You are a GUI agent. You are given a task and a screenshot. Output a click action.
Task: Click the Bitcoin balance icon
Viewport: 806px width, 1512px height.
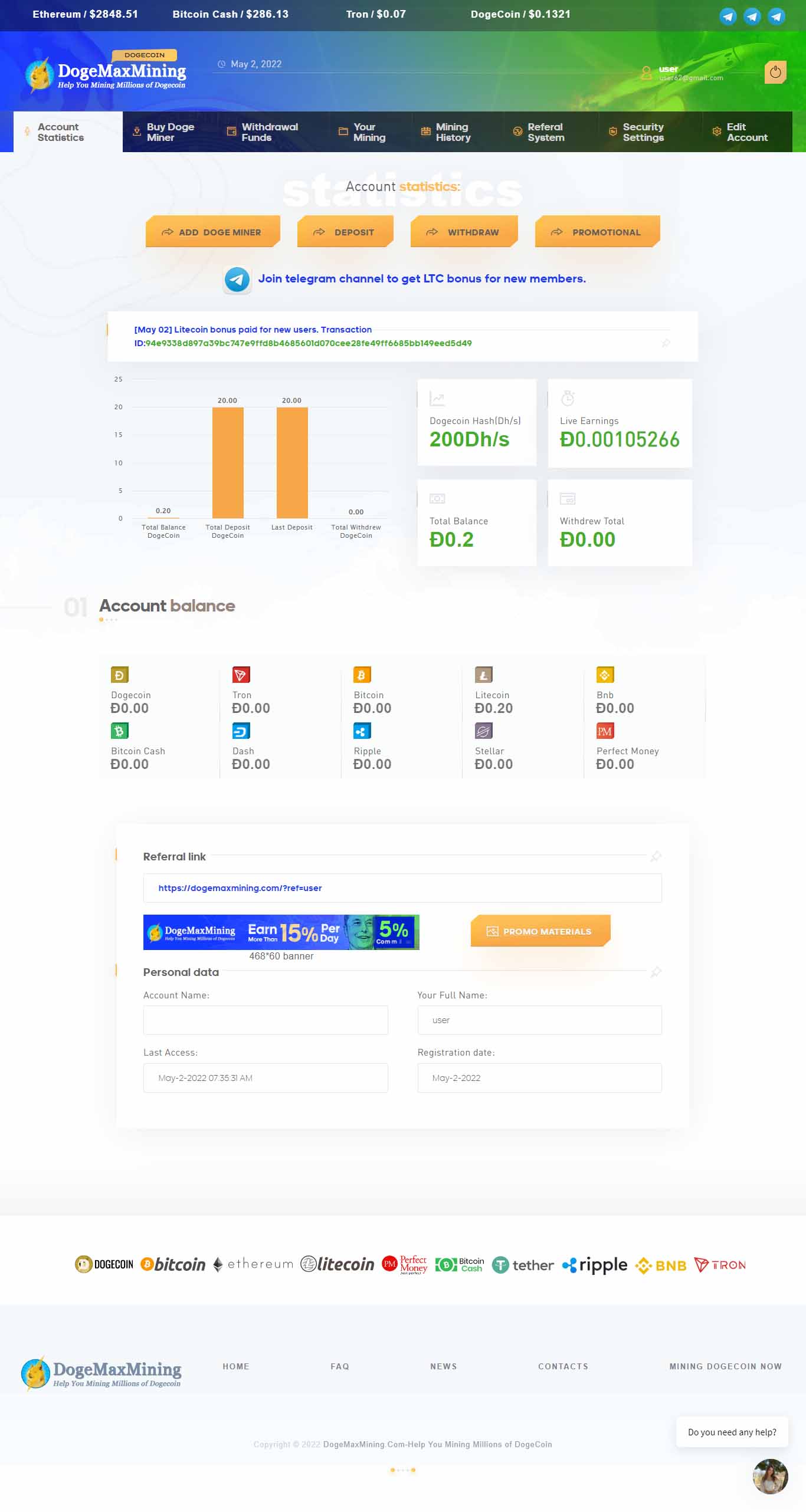coord(362,675)
